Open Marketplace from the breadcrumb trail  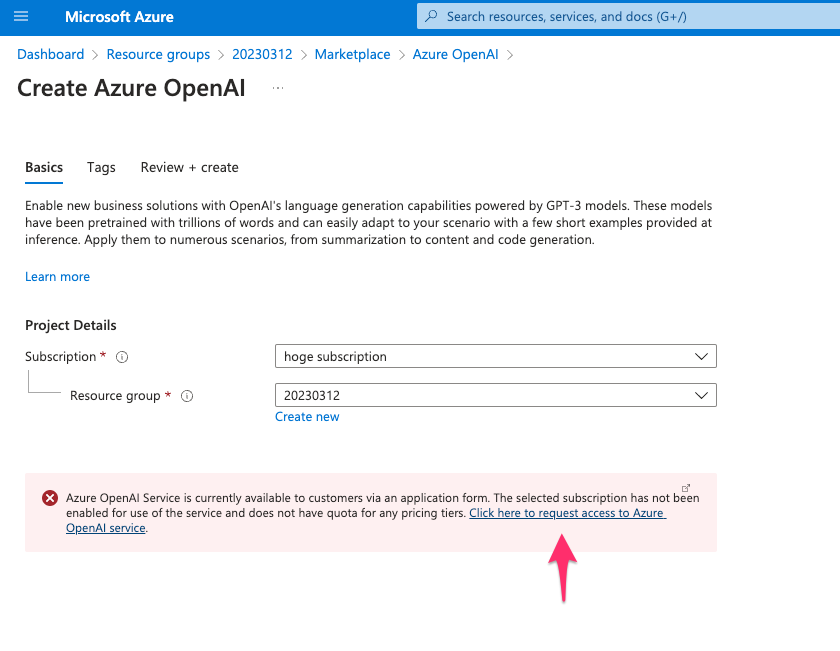click(352, 54)
